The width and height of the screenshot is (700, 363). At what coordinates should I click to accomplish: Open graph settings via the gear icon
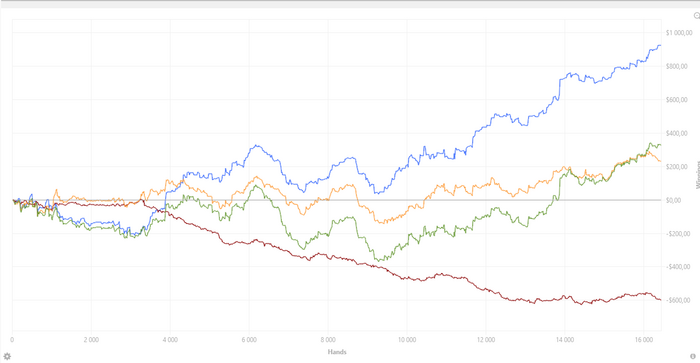(7, 356)
